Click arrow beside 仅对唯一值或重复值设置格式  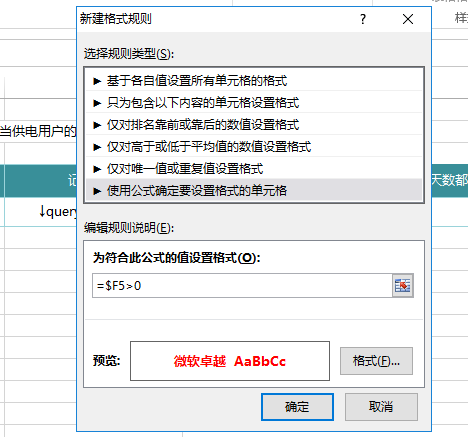(97, 169)
